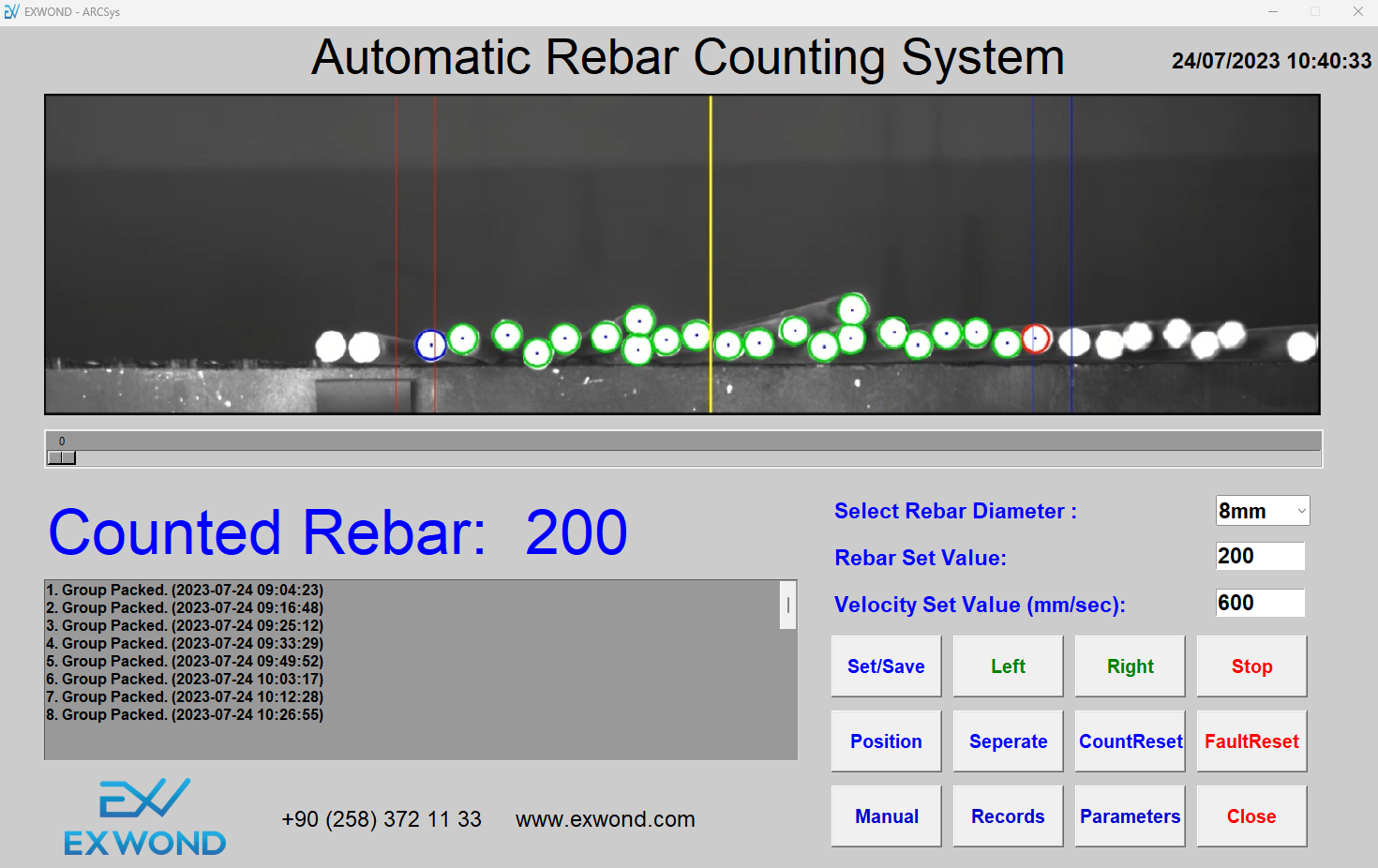Reset count with CountReset button
The image size is (1378, 868).
(x=1130, y=741)
